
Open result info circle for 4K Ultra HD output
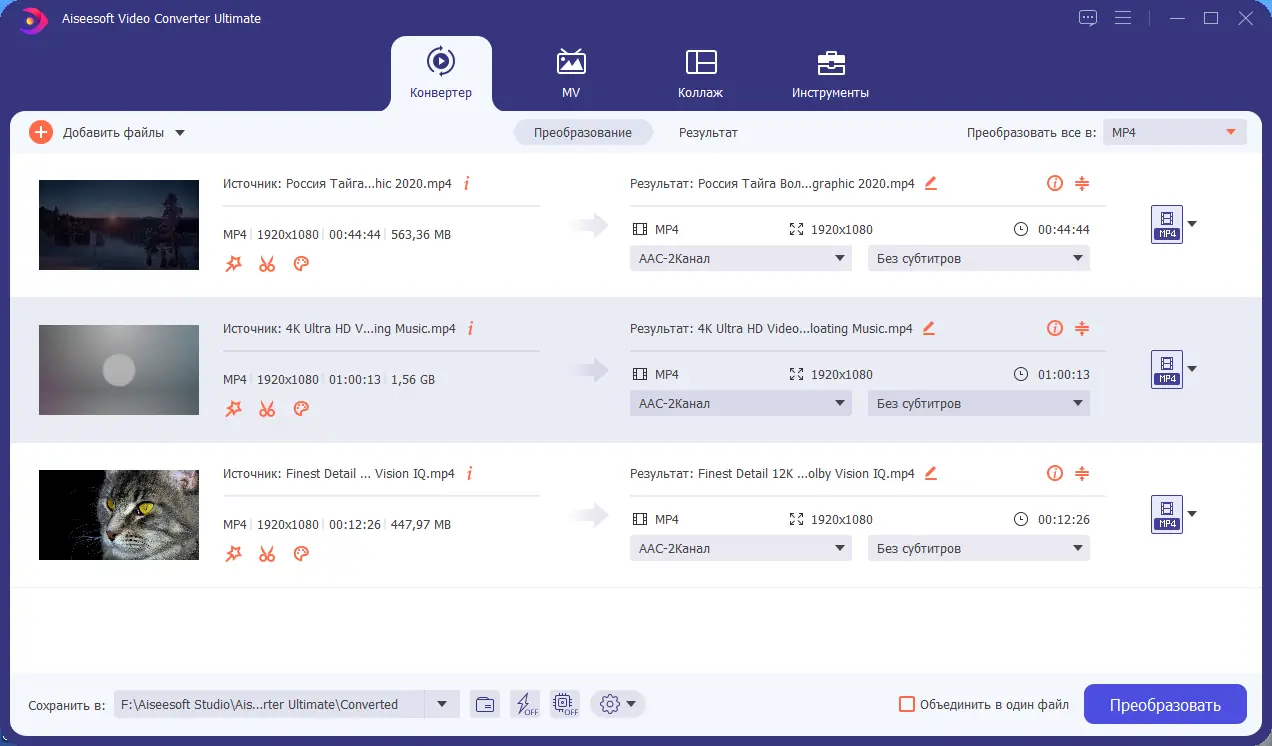[1054, 328]
